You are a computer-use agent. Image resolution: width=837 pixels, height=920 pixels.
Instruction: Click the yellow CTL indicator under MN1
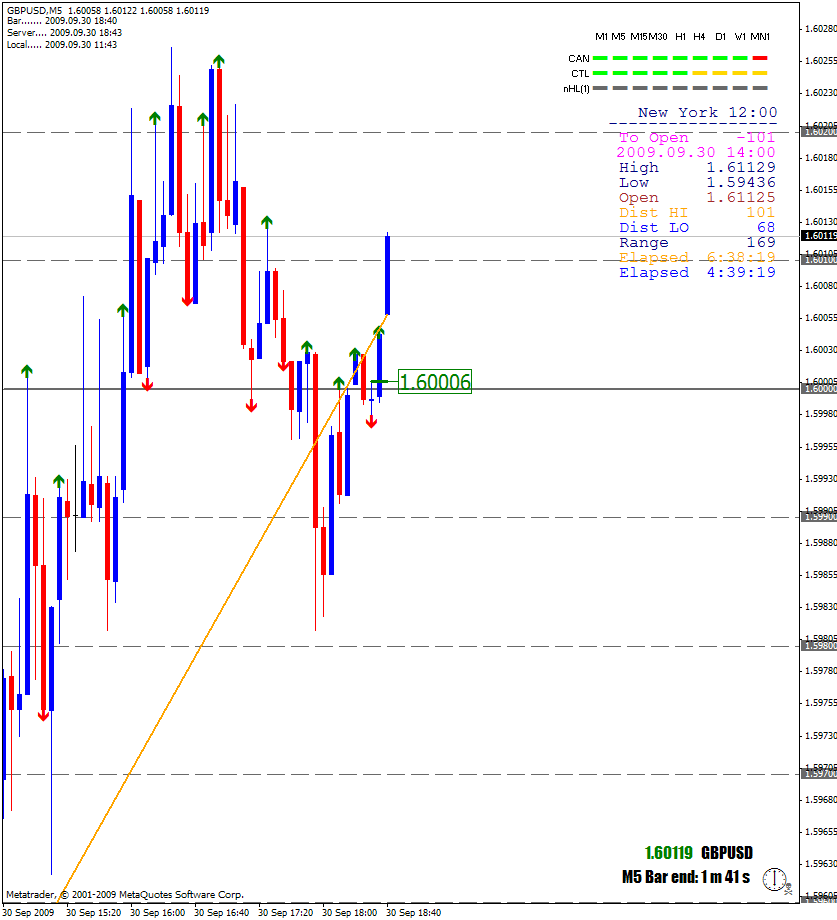coord(760,73)
